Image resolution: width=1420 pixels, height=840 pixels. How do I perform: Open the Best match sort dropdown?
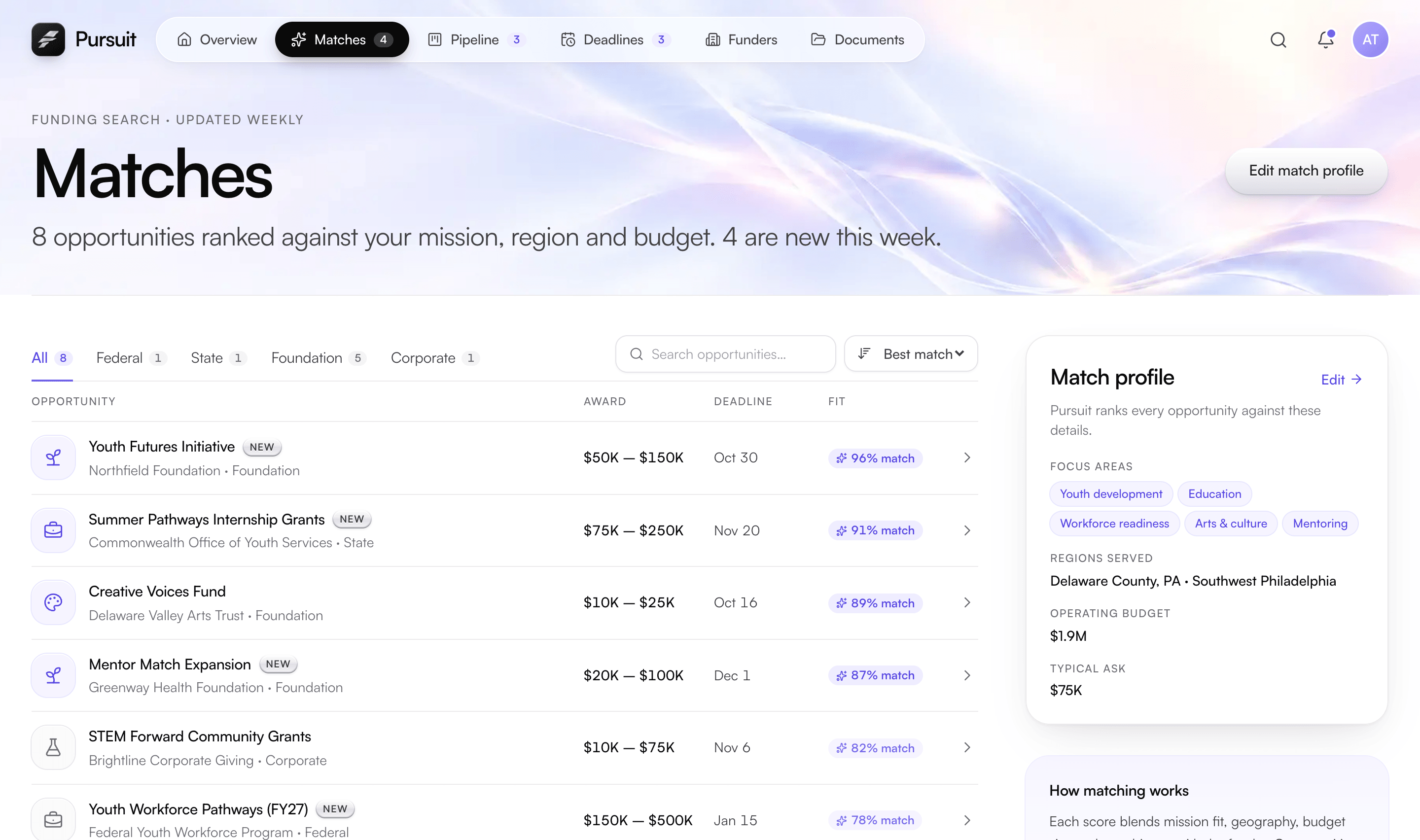911,354
